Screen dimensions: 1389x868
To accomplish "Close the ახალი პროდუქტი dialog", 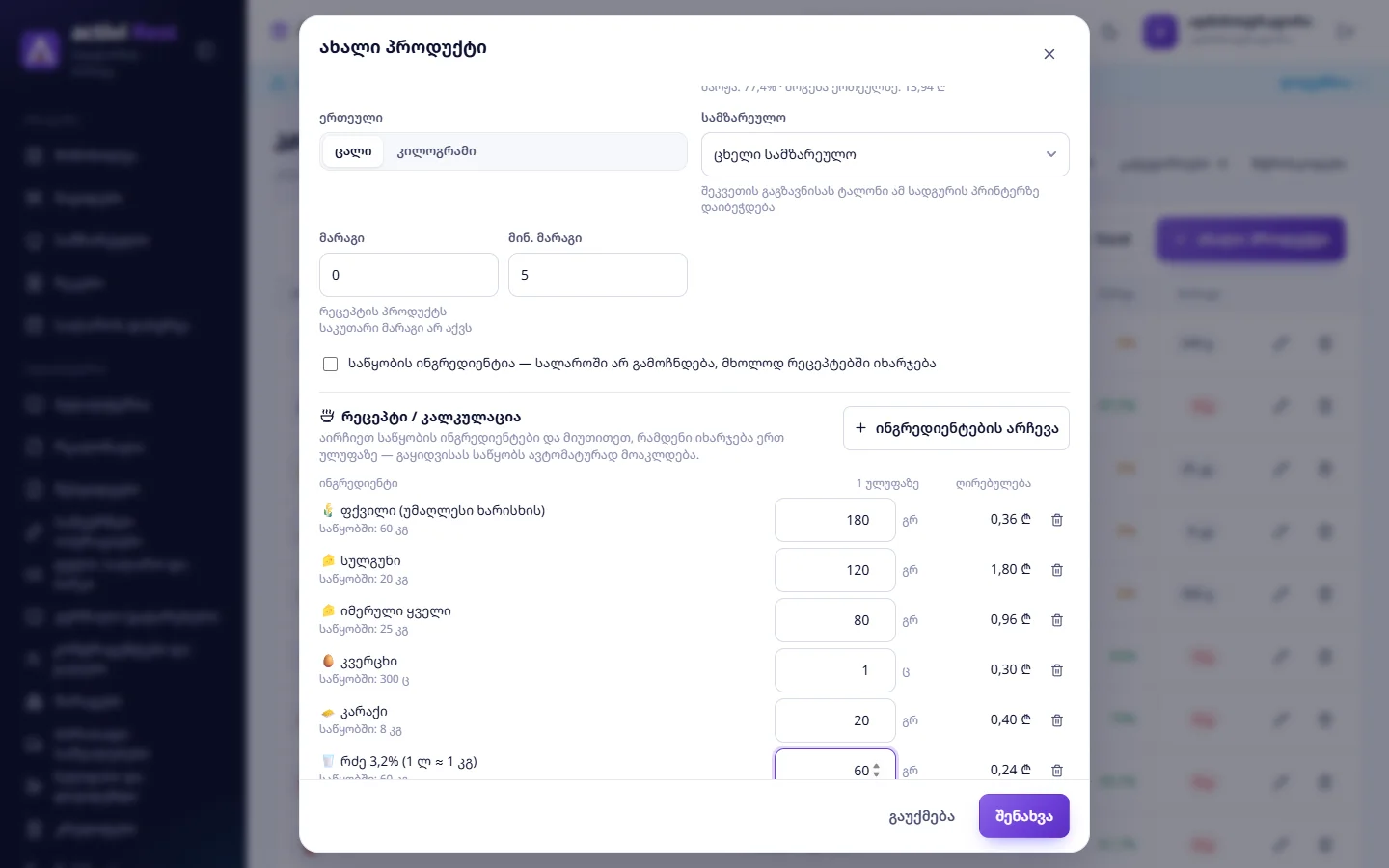I will (x=1049, y=54).
